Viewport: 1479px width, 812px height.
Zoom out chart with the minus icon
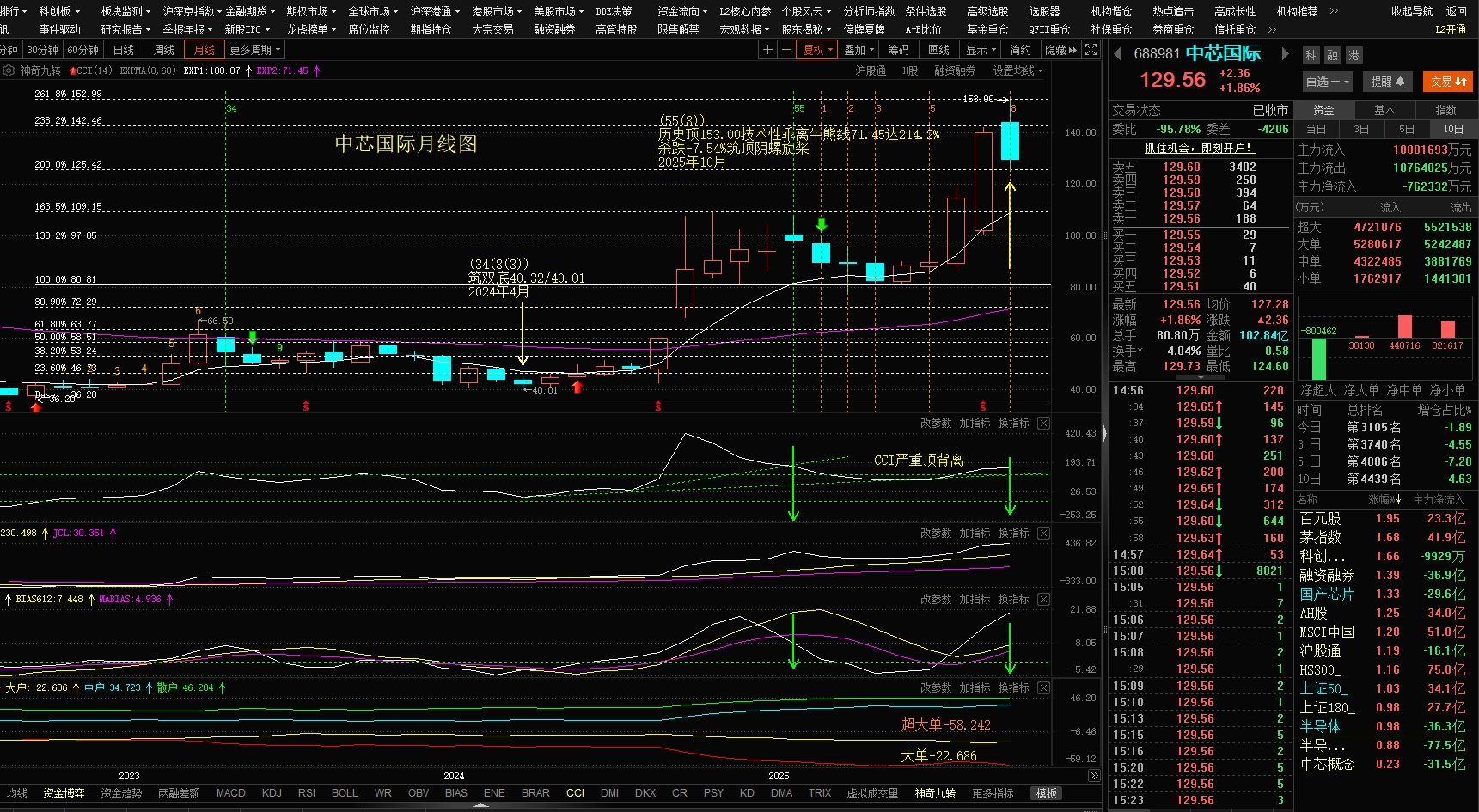click(x=786, y=50)
